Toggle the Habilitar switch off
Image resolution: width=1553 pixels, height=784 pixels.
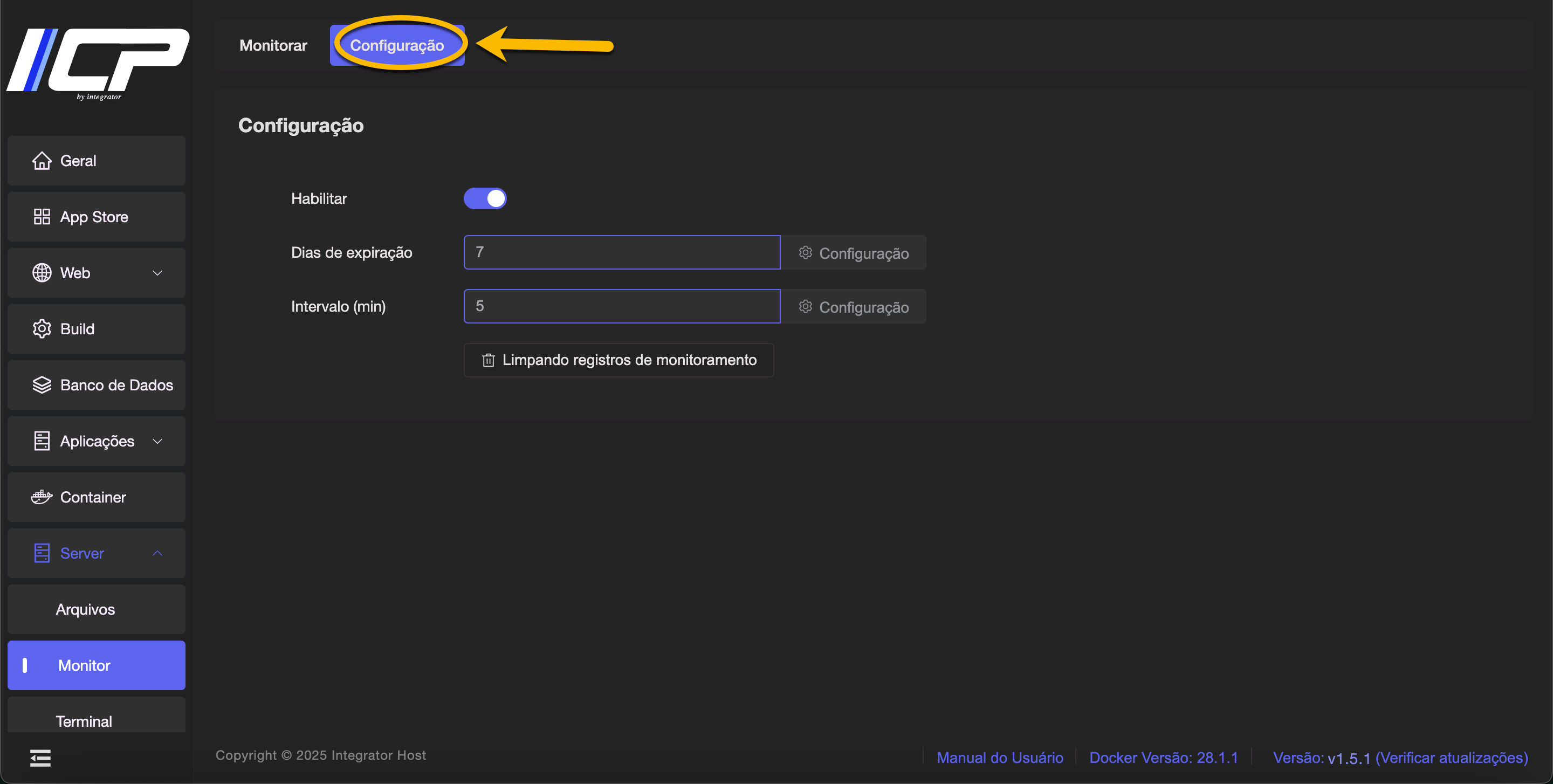pyautogui.click(x=485, y=198)
